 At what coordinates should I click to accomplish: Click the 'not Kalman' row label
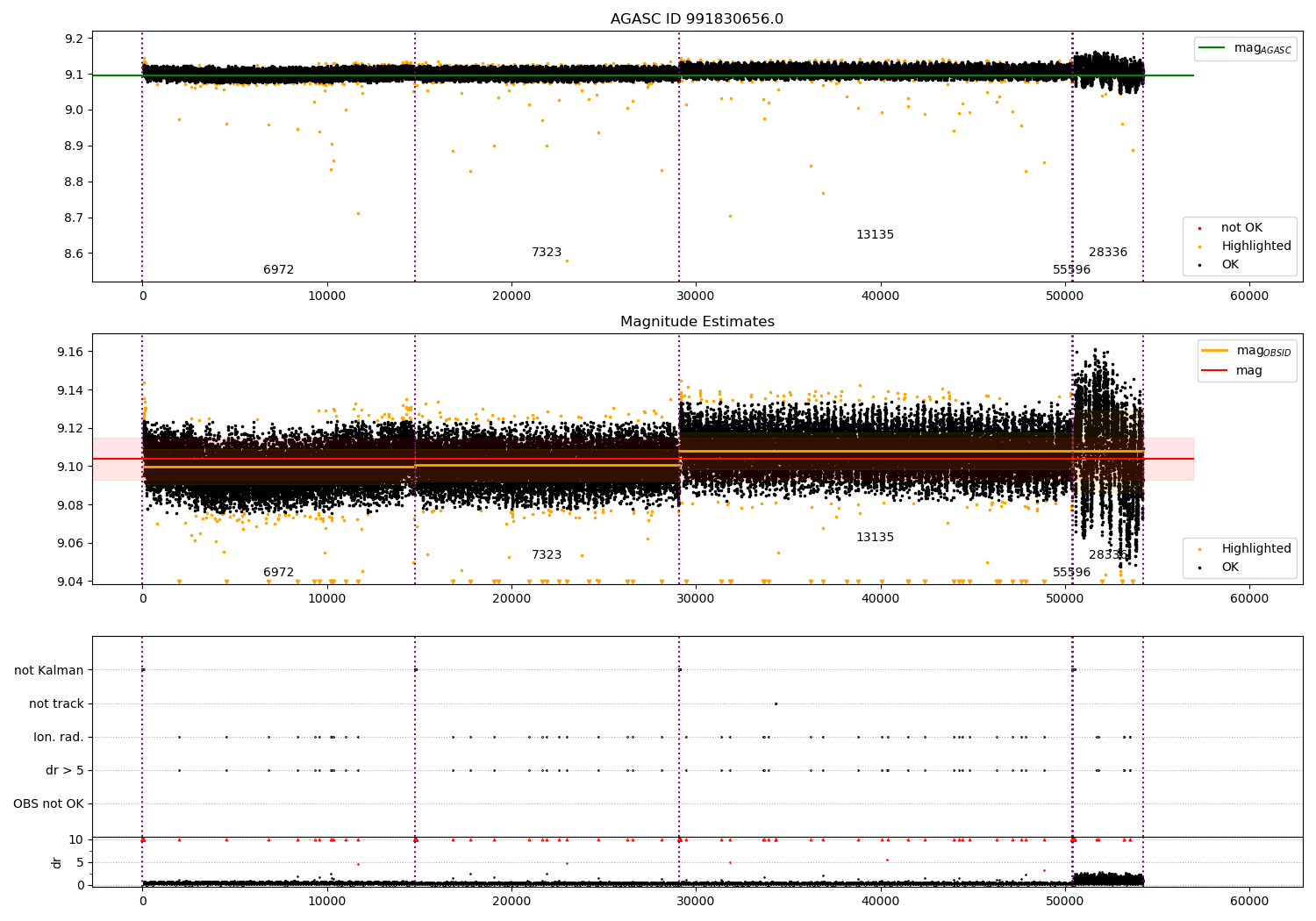pos(49,671)
